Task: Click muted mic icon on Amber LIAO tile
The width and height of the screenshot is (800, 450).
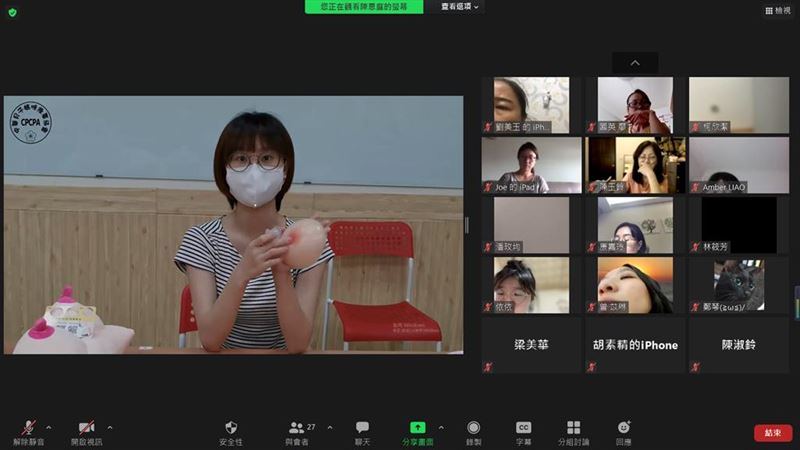Action: click(x=695, y=187)
